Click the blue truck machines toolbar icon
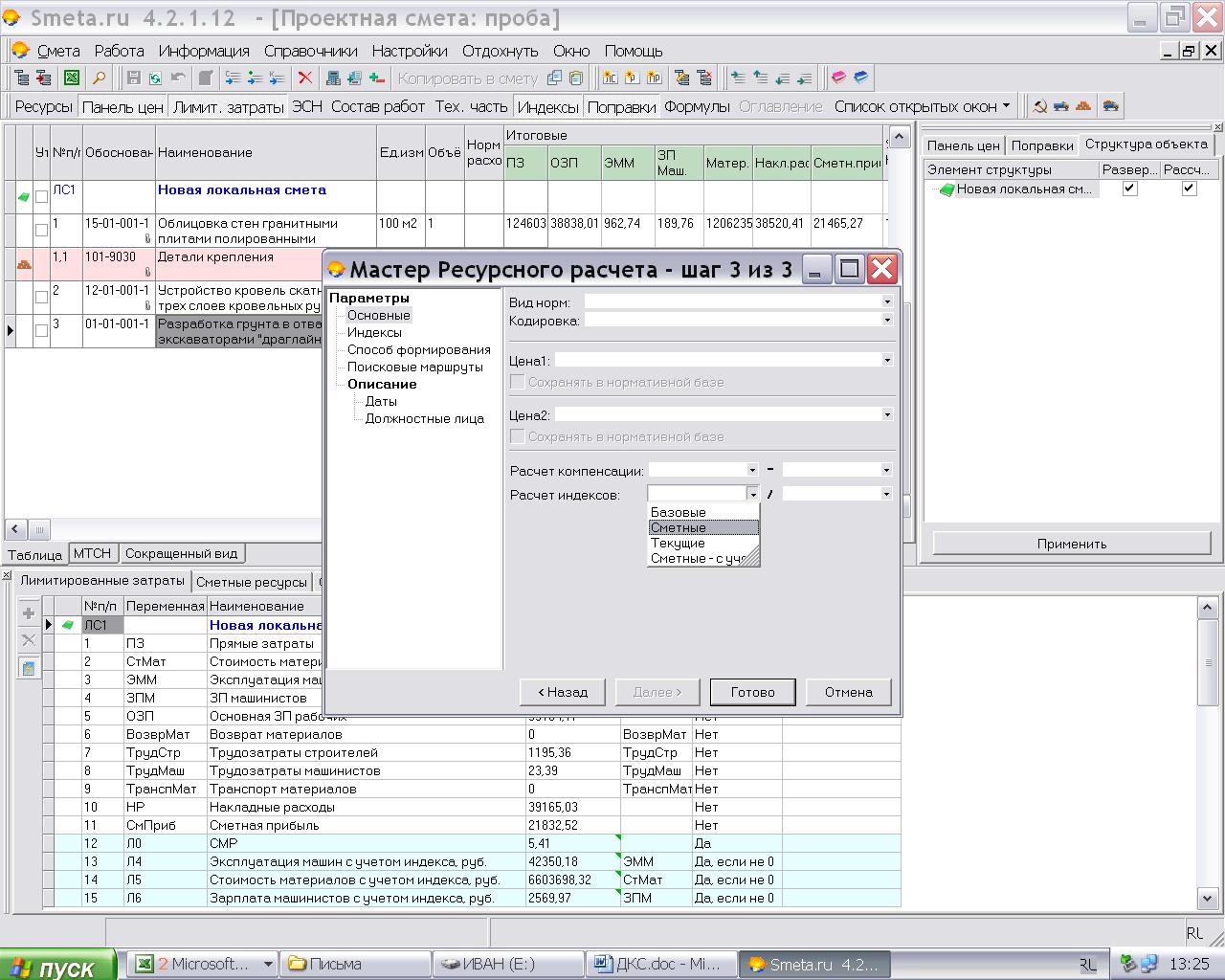The height and width of the screenshot is (980, 1225). 1060,106
